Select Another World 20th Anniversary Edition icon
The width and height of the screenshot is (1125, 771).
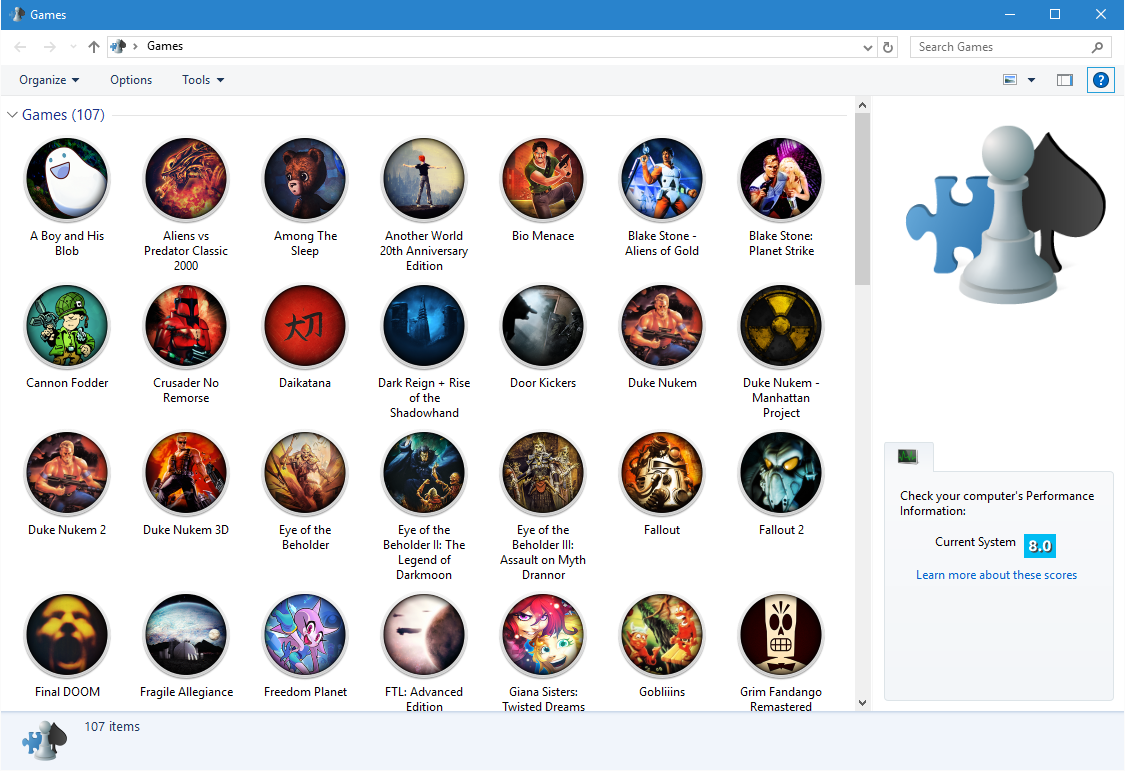click(x=424, y=179)
